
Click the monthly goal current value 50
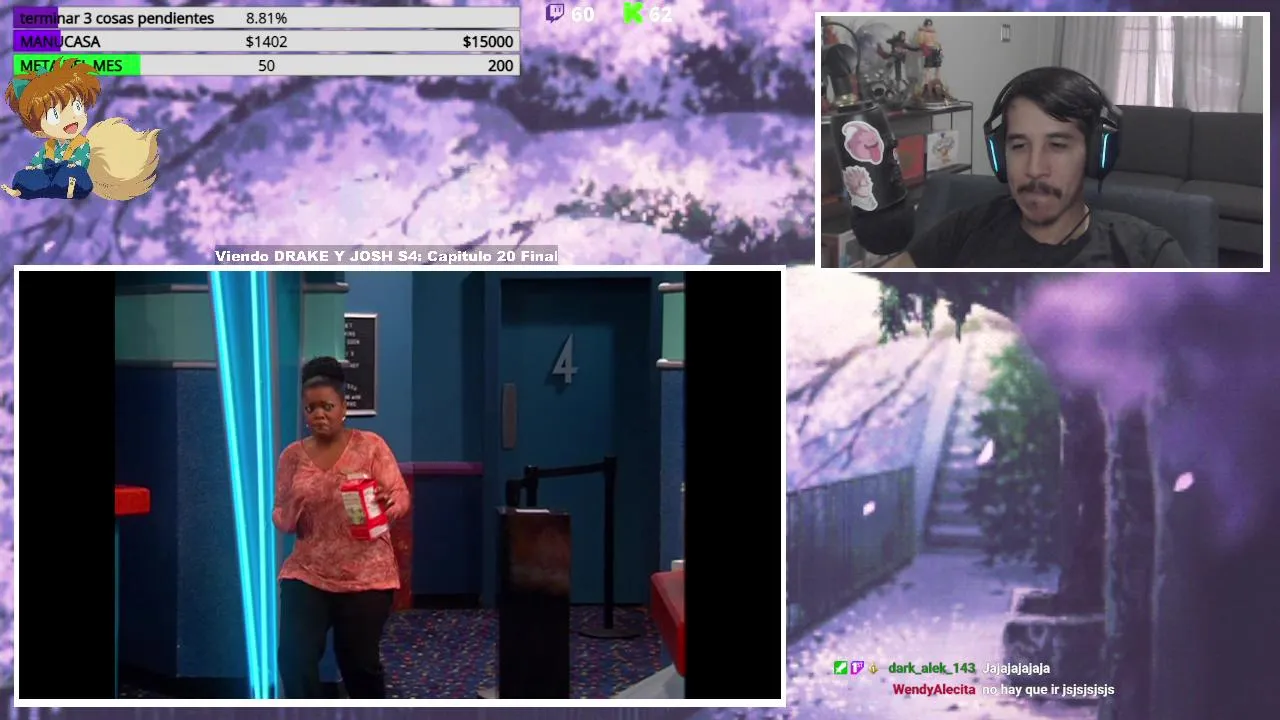coord(266,66)
